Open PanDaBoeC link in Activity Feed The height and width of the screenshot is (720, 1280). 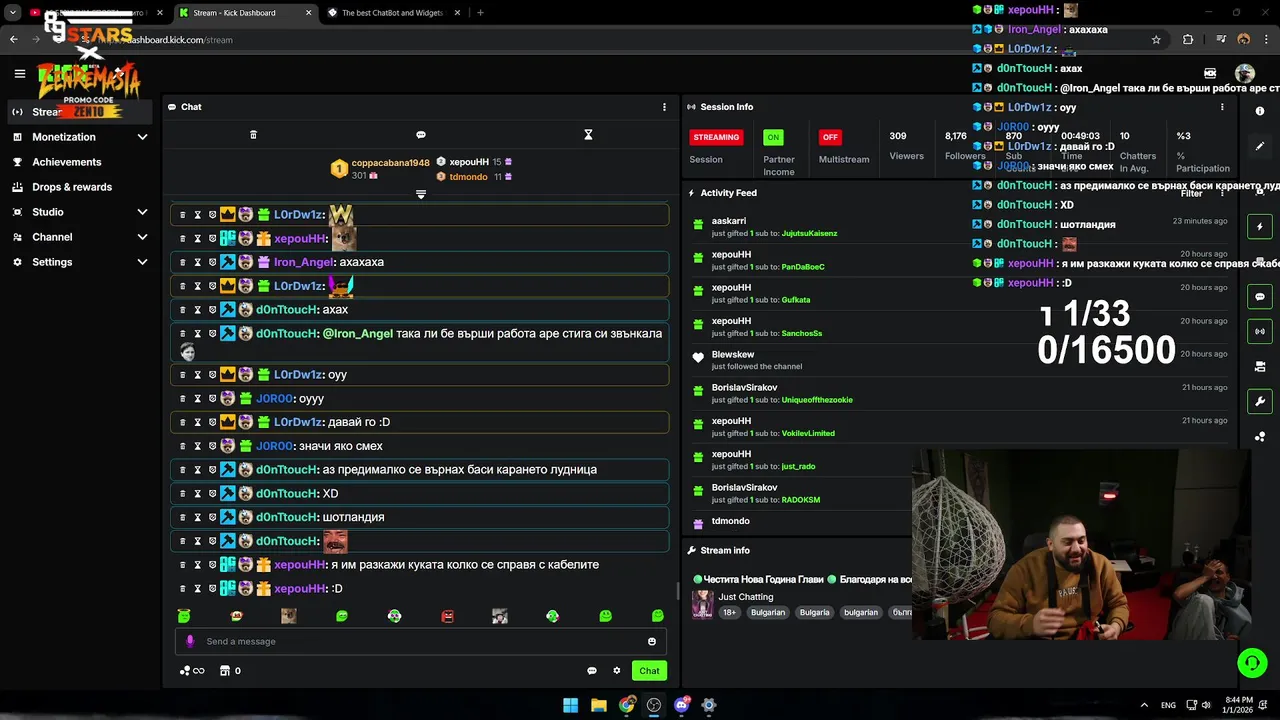[x=803, y=267]
